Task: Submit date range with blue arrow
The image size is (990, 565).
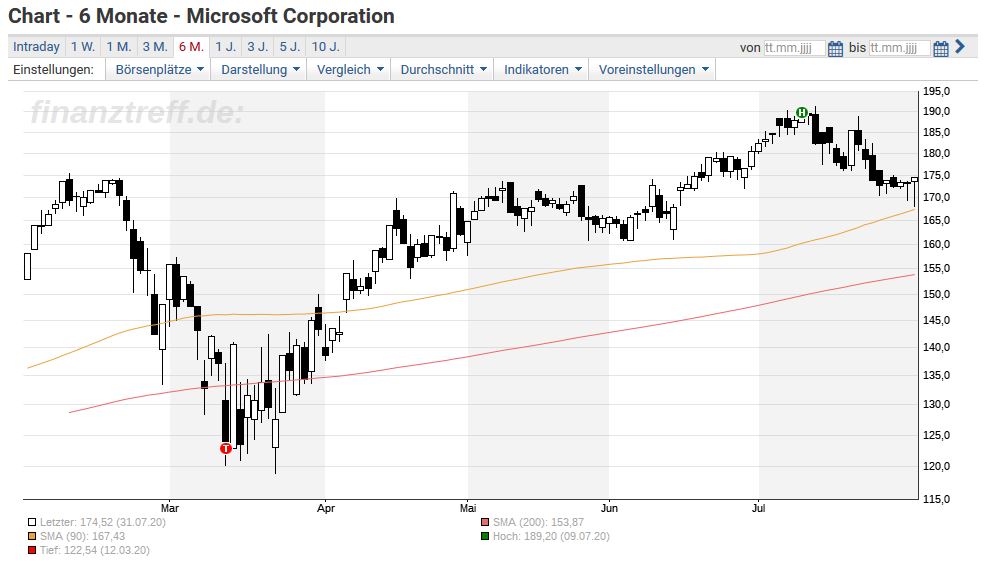Action: [960, 46]
